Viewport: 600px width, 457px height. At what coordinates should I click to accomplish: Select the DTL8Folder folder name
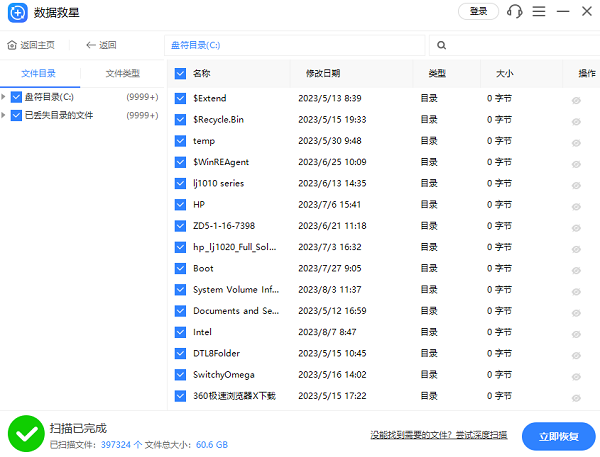click(x=216, y=353)
